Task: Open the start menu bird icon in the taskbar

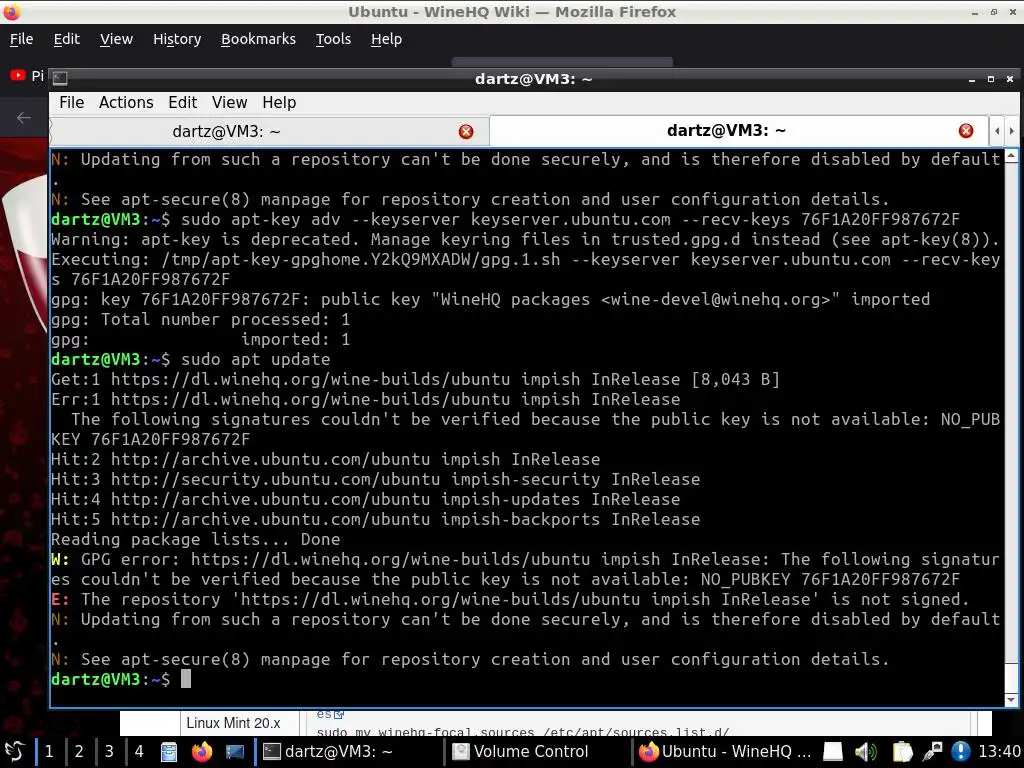Action: [x=14, y=752]
